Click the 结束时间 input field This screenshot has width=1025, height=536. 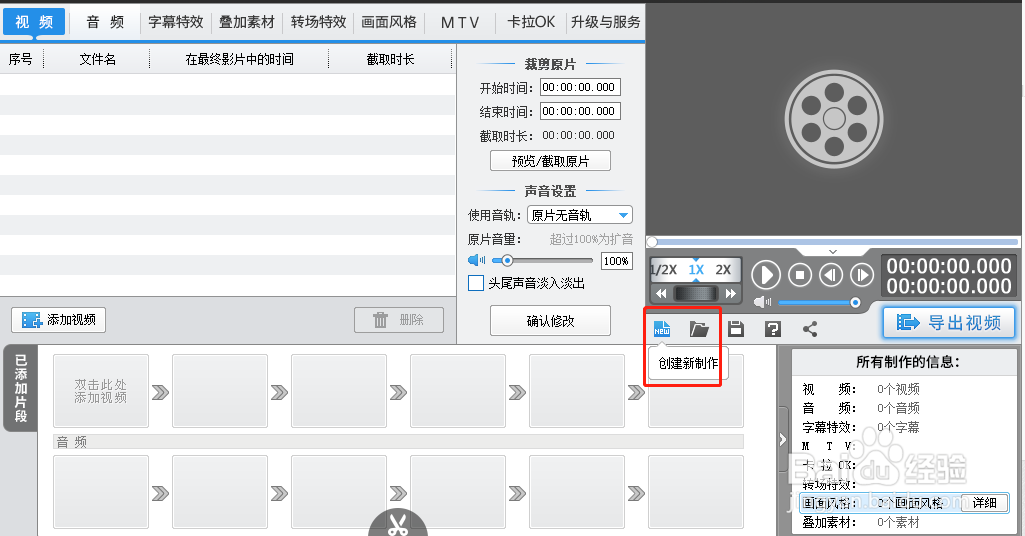click(580, 111)
